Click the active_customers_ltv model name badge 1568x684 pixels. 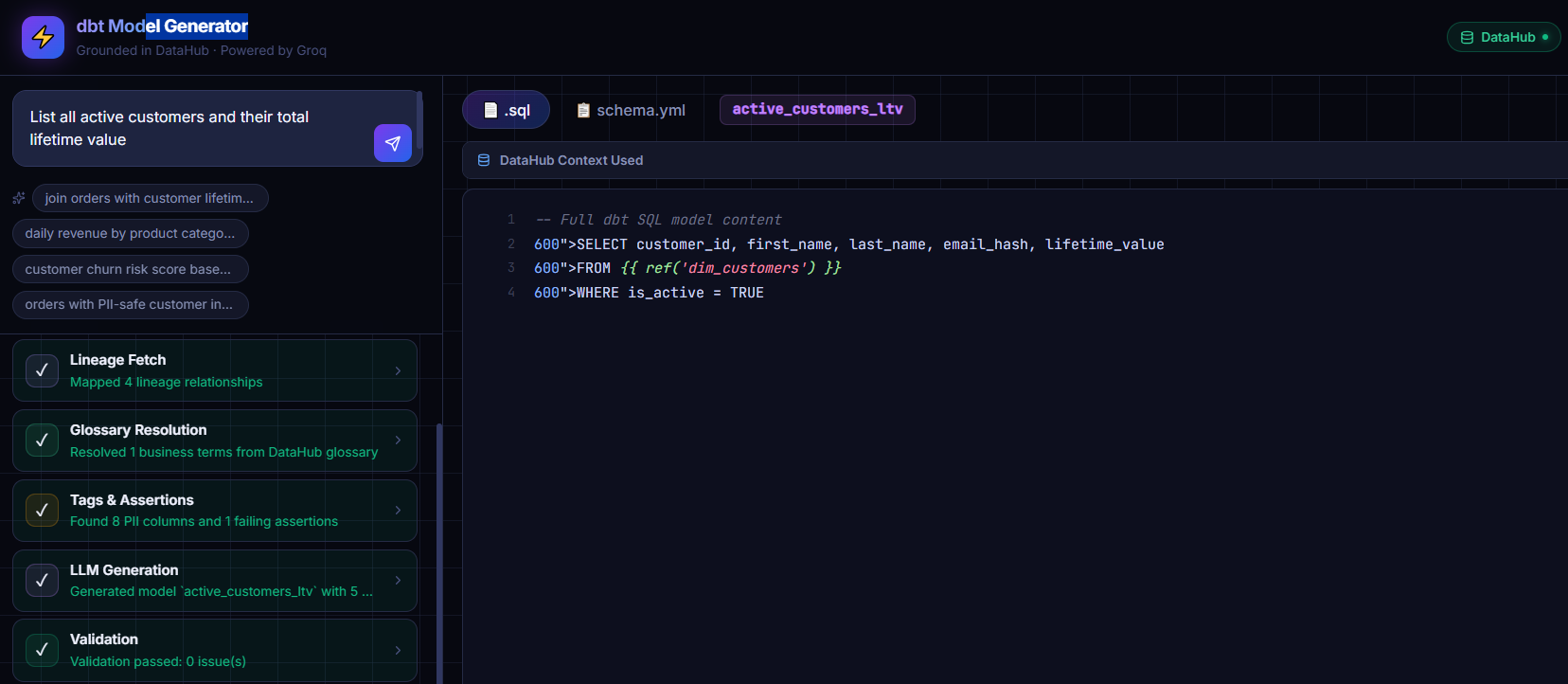click(x=817, y=109)
